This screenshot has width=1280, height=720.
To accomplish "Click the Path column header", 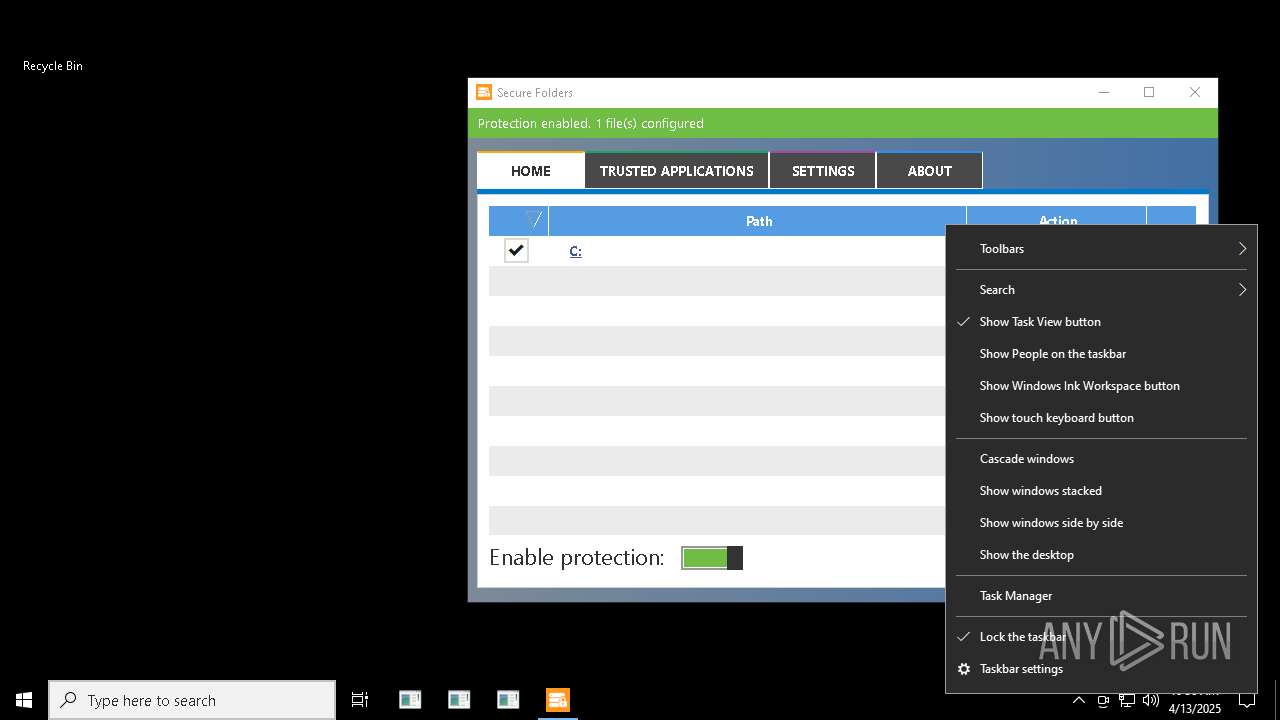I will 758,221.
